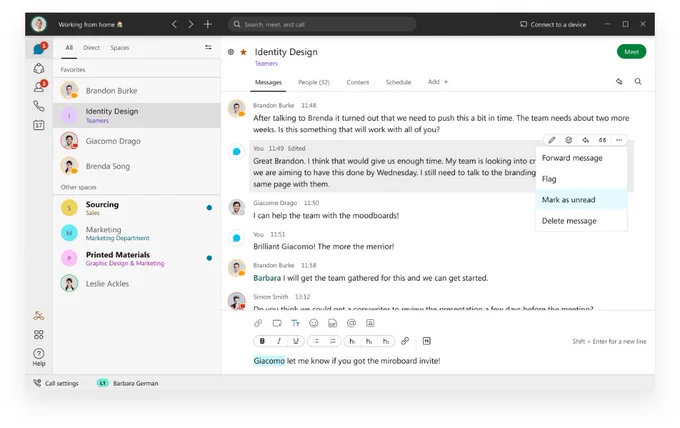Switch to the People (32) tab
The width and height of the screenshot is (680, 428).
[x=314, y=82]
